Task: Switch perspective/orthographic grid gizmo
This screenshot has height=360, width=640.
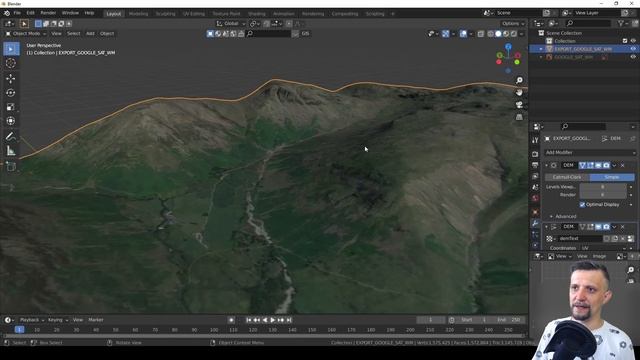Action: click(x=519, y=117)
